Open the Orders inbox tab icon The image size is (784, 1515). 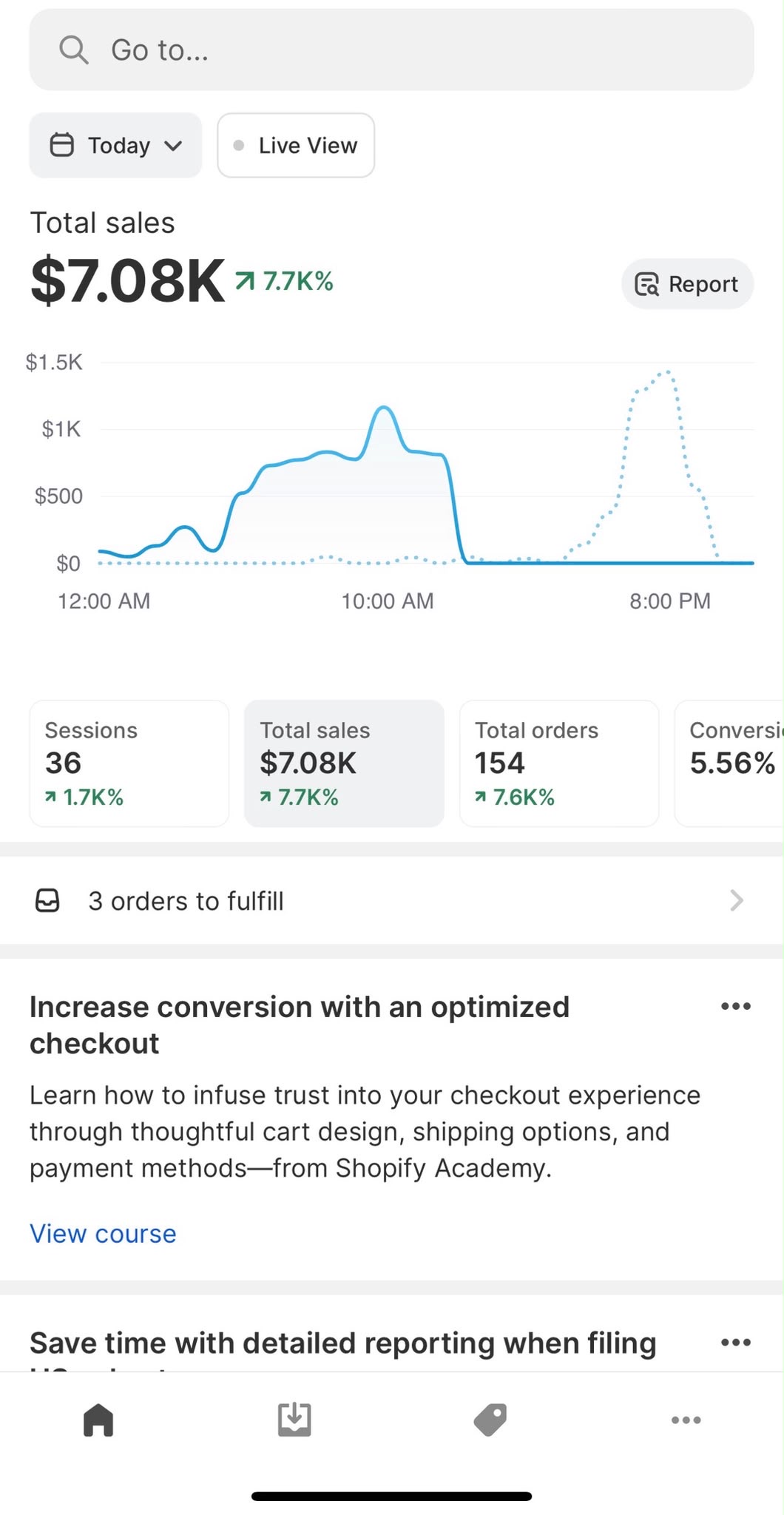click(294, 1420)
